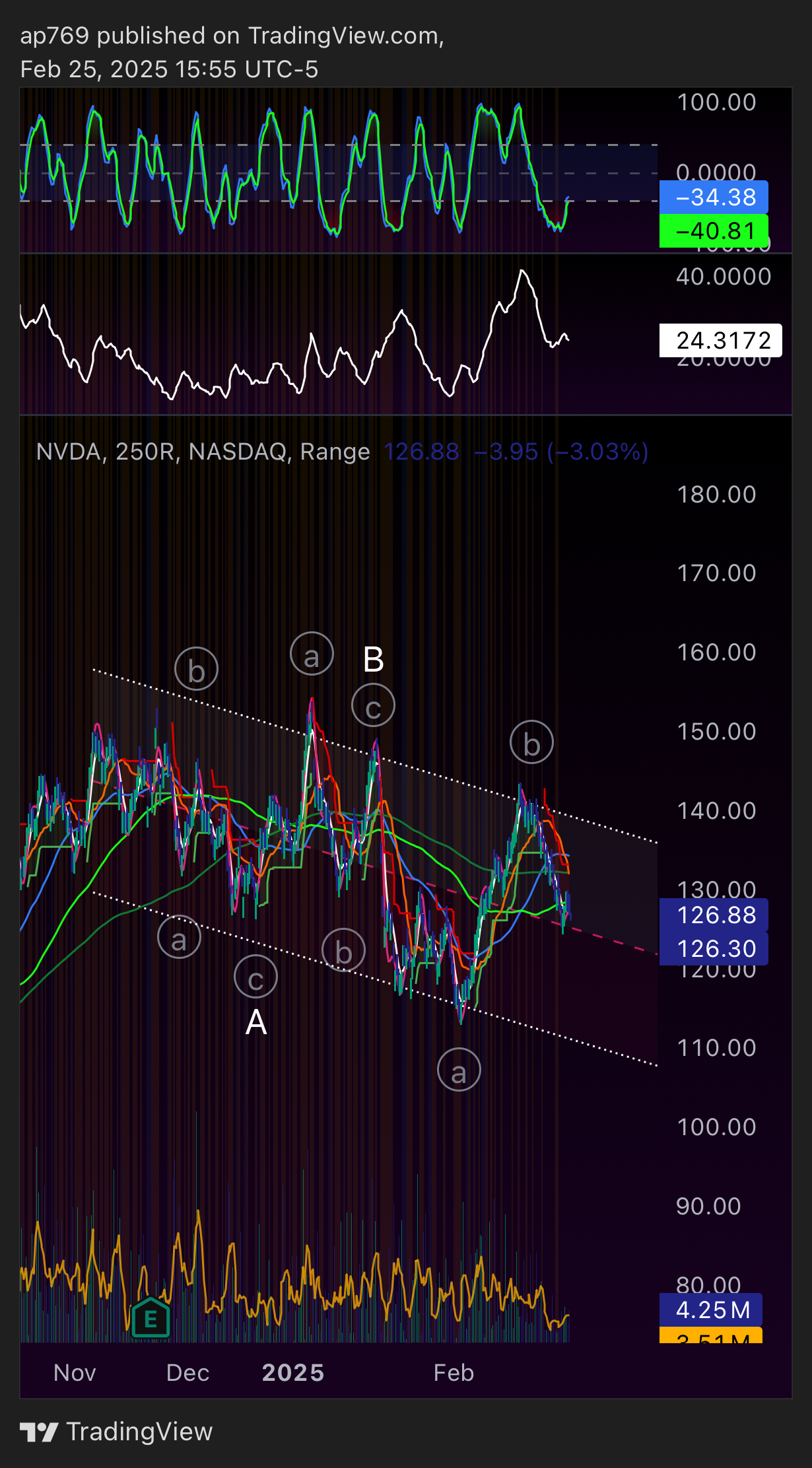
Task: Select the white A wave label
Action: click(x=256, y=1023)
